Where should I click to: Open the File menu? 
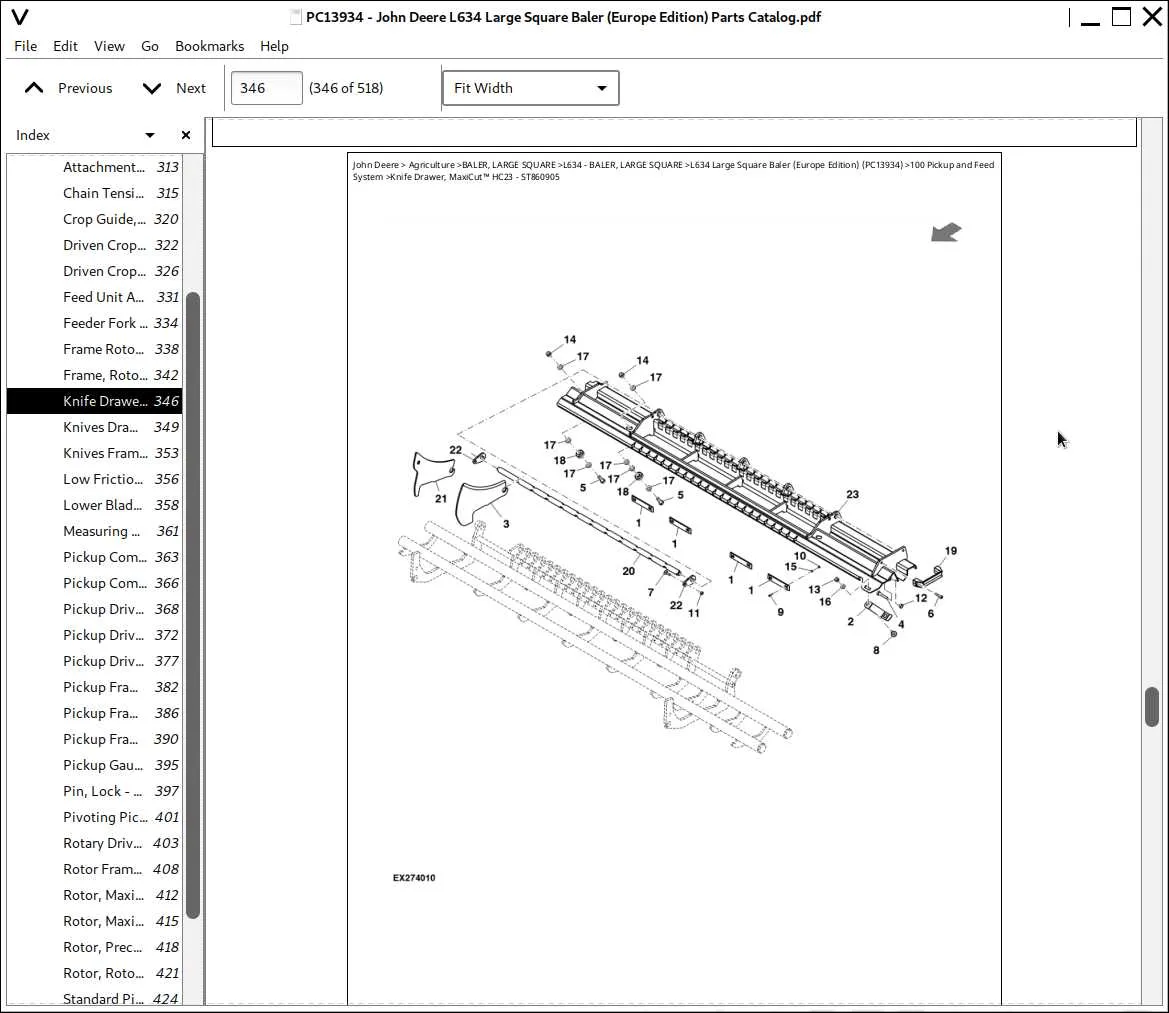pyautogui.click(x=25, y=46)
